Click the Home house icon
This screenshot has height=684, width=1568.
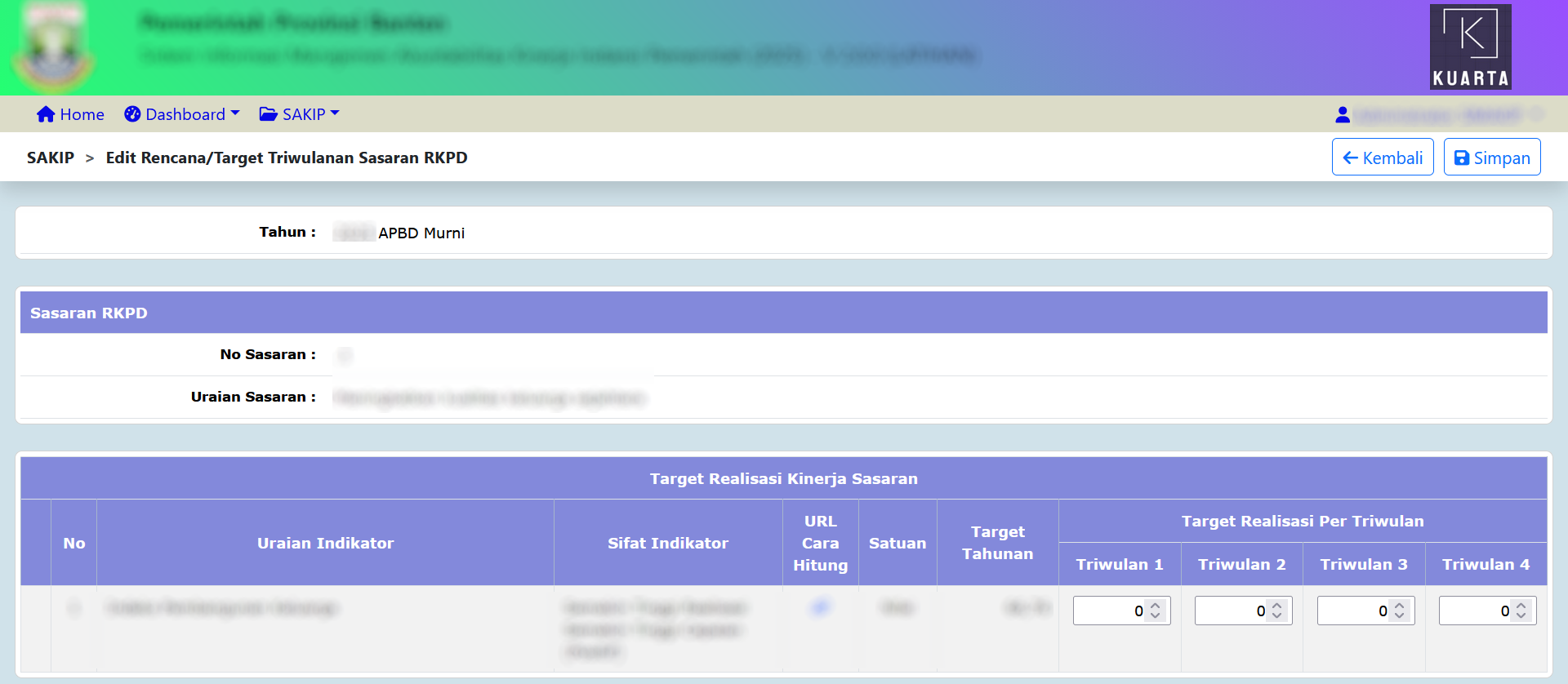coord(46,114)
